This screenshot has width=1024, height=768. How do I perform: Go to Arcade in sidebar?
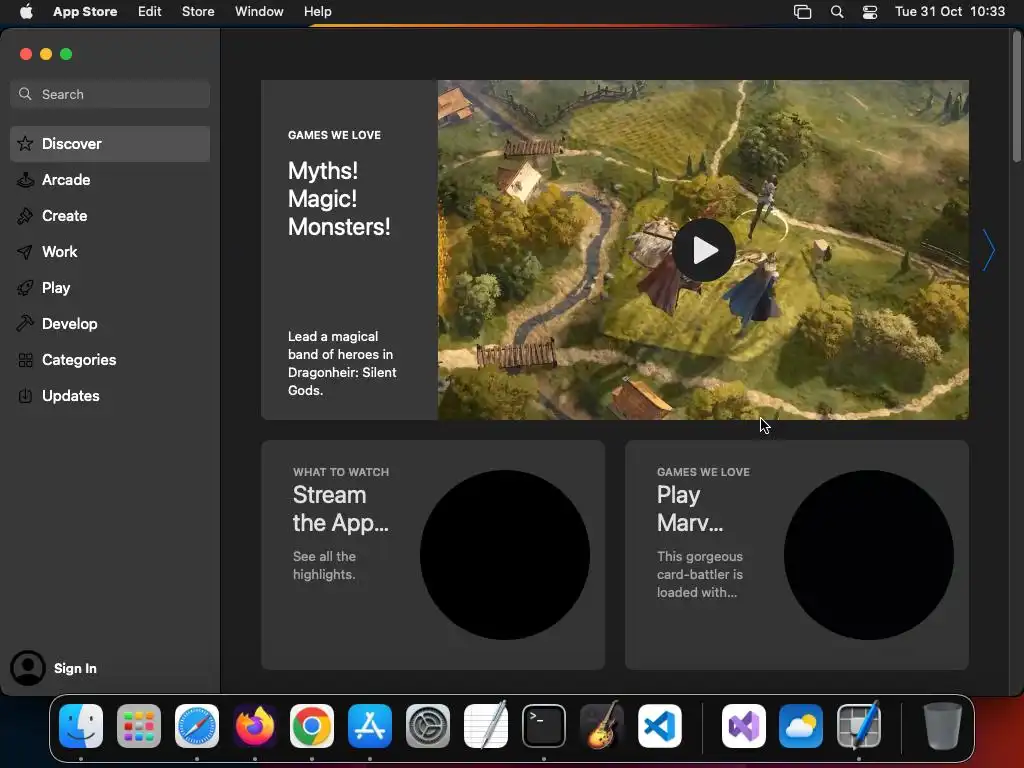pyautogui.click(x=110, y=180)
